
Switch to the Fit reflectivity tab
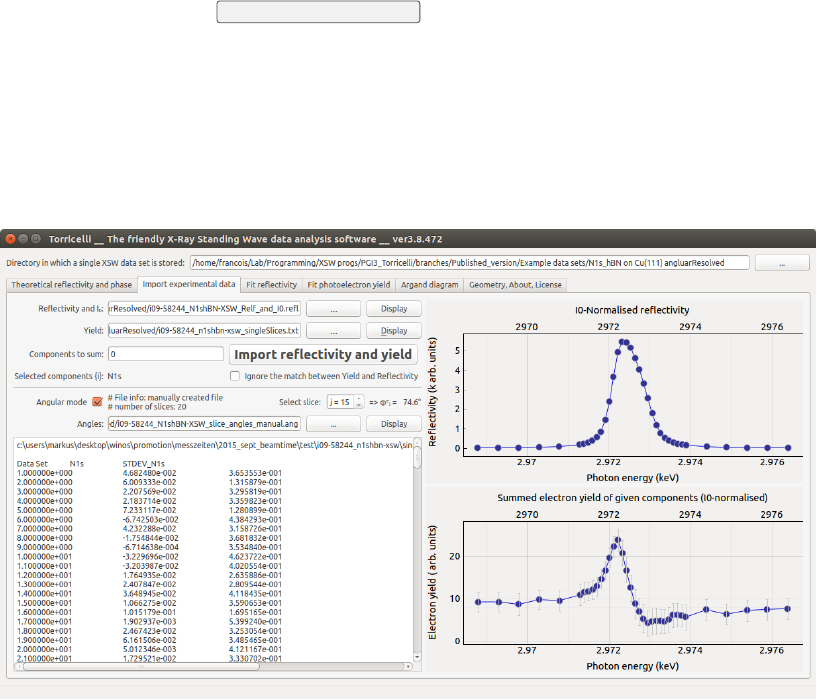tap(271, 285)
